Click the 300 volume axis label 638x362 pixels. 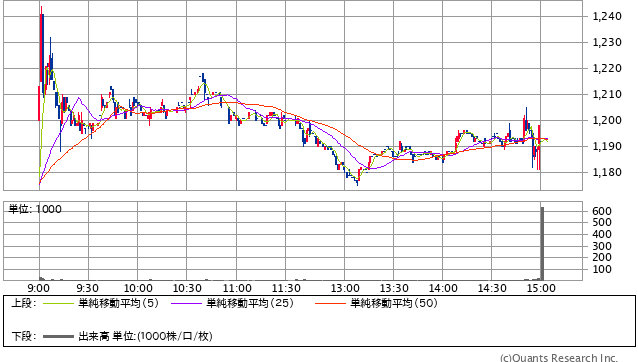pos(602,246)
